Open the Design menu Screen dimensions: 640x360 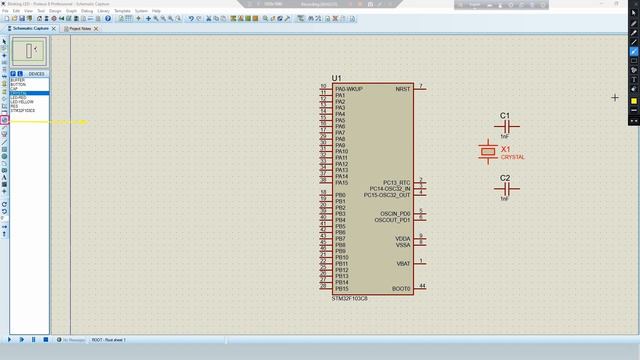[x=55, y=11]
